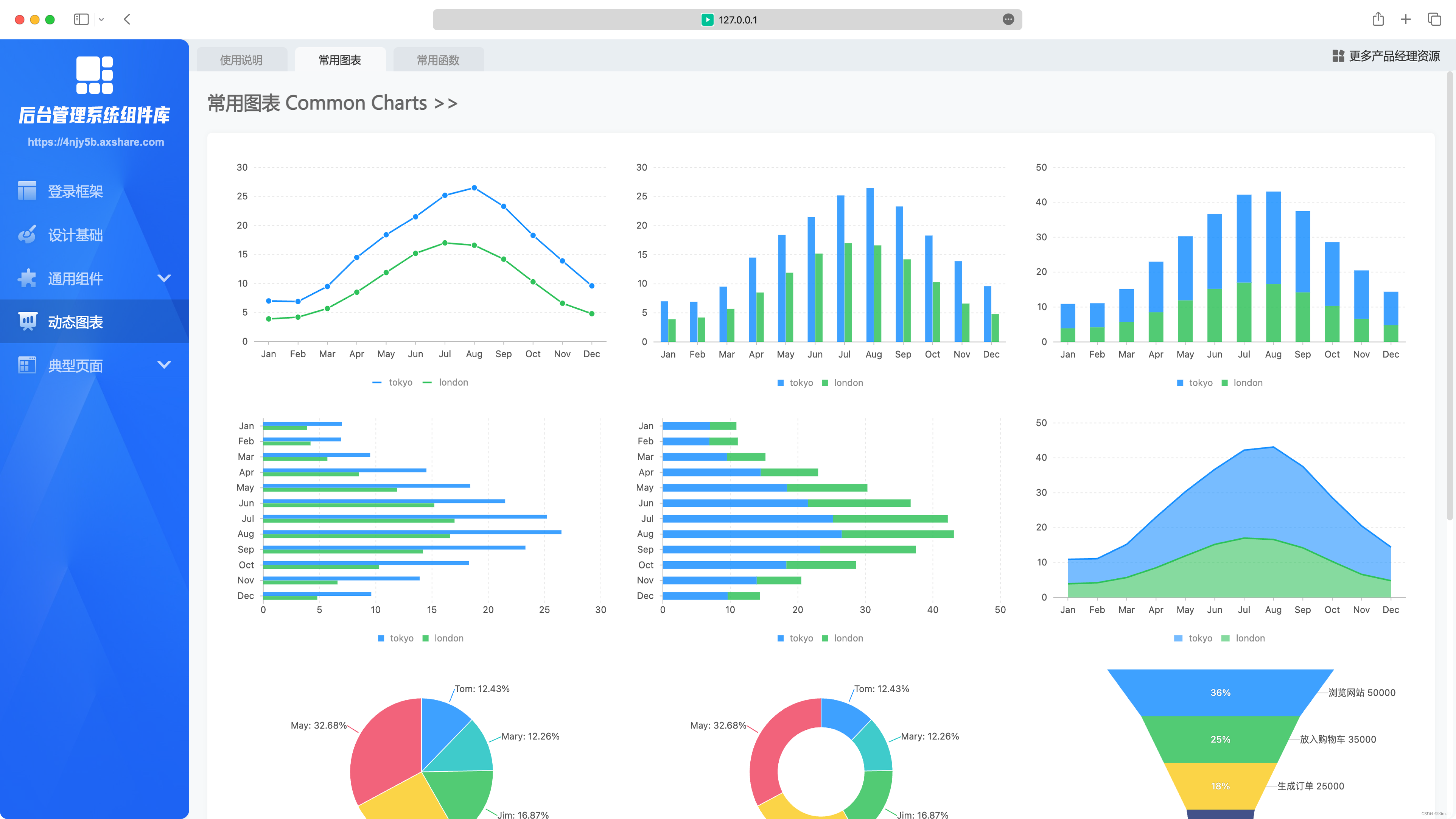The width and height of the screenshot is (1456, 819).
Task: Open the Safari share icon
Action: click(1378, 19)
